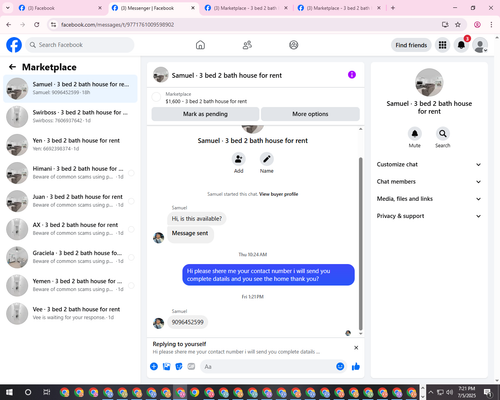Open the Facebook logo home link

(x=14, y=45)
